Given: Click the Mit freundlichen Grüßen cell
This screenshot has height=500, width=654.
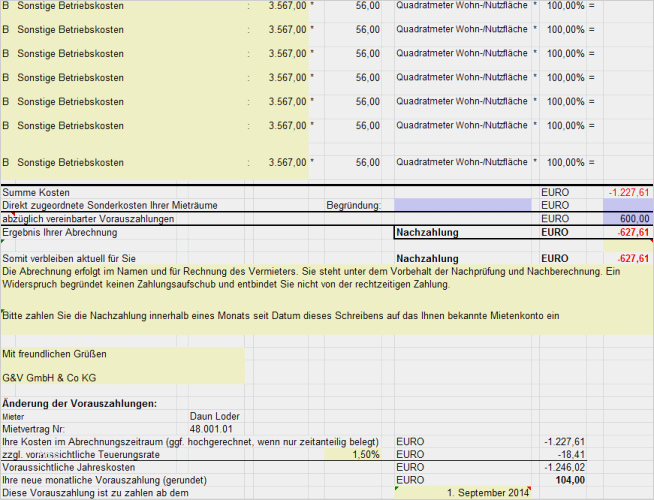Looking at the screenshot, I should point(54,354).
